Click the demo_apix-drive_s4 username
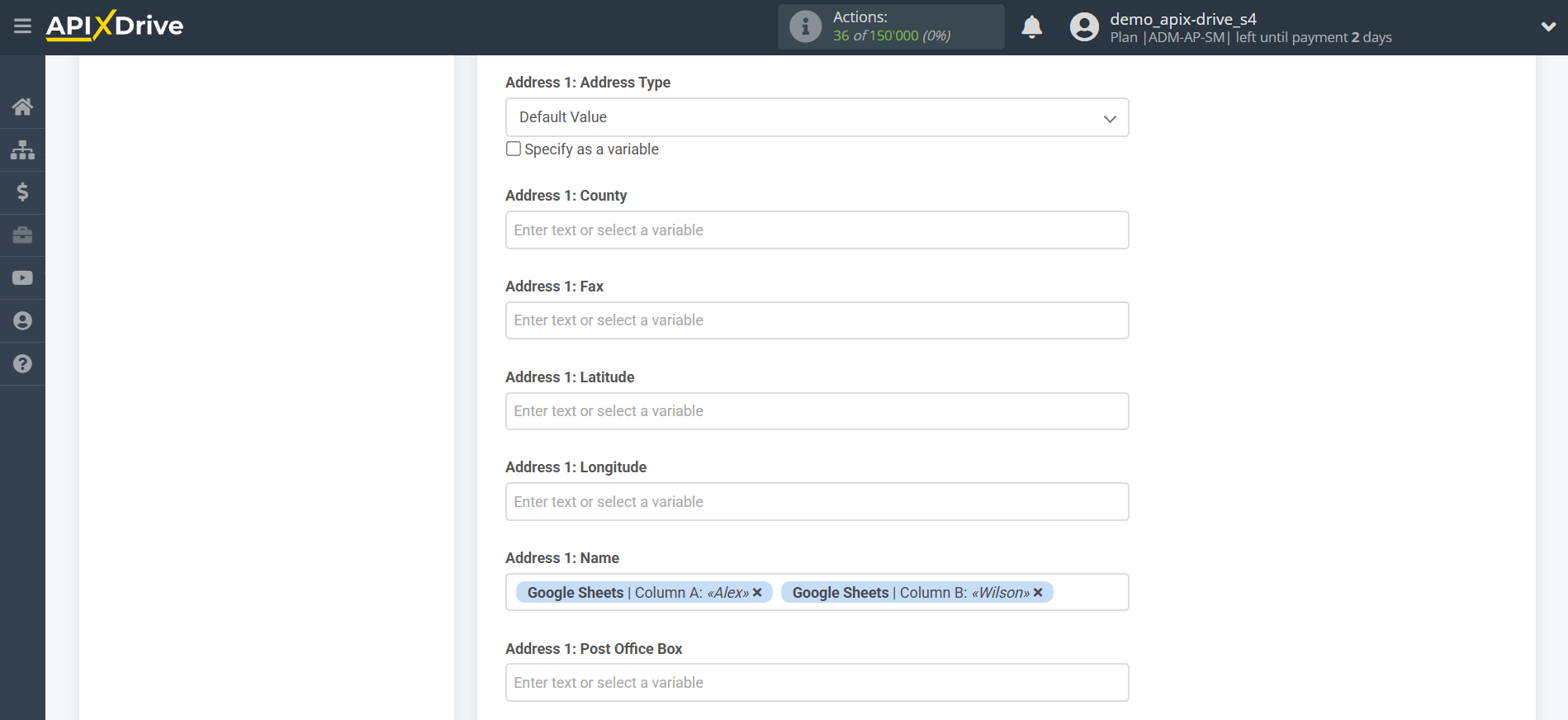The height and width of the screenshot is (720, 1568). pyautogui.click(x=1182, y=19)
